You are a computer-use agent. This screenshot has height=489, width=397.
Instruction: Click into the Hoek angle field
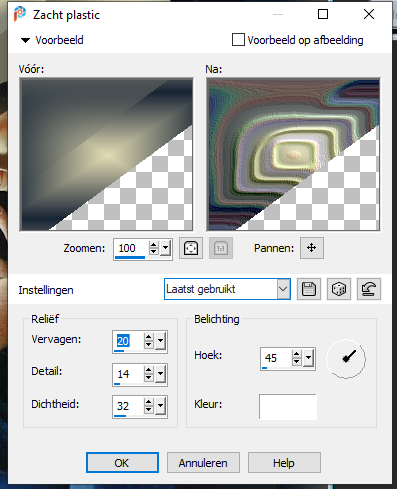pos(276,358)
